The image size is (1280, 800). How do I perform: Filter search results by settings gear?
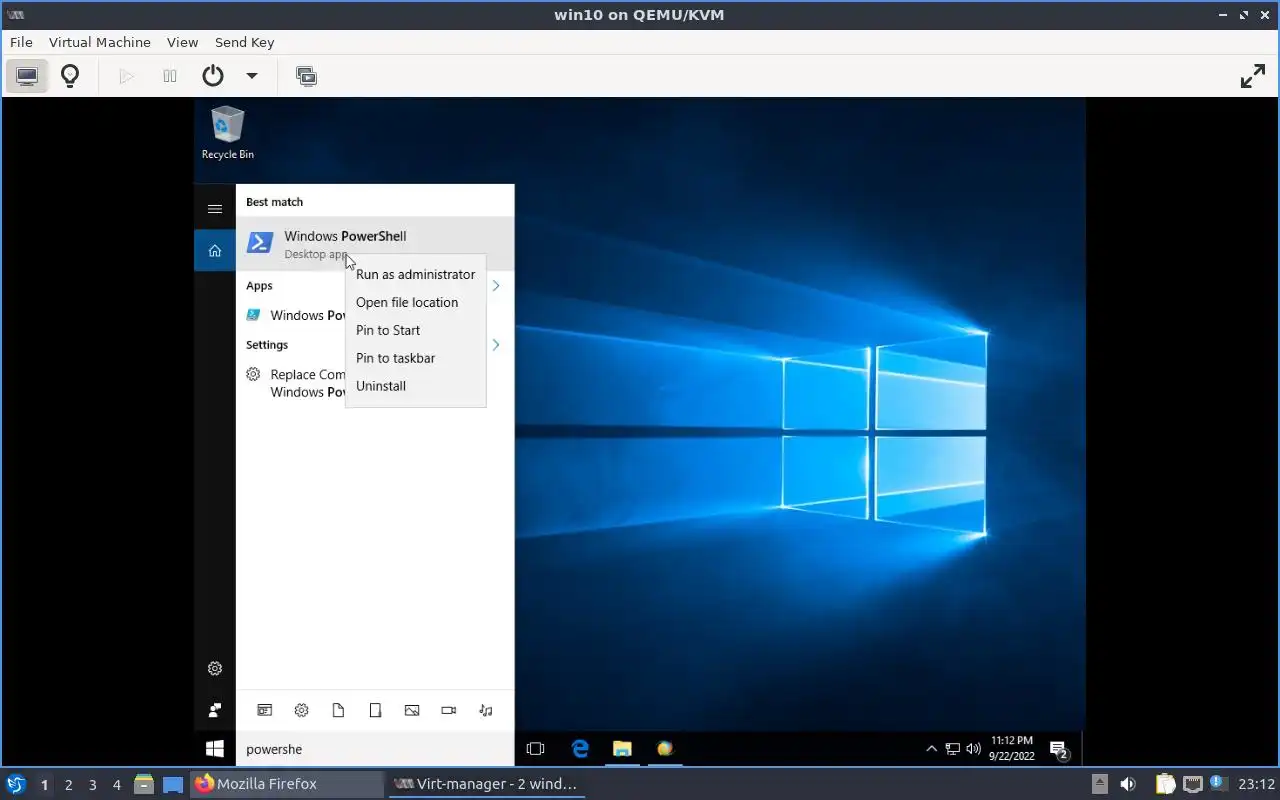click(302, 710)
